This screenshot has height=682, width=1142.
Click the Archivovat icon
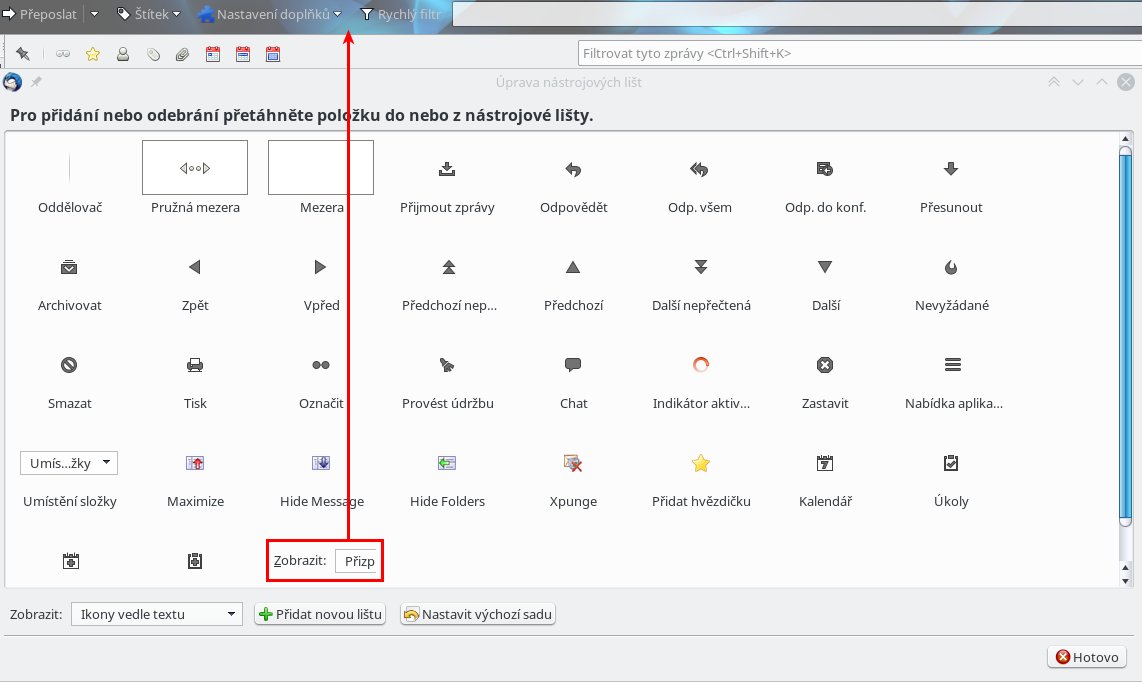click(69, 267)
